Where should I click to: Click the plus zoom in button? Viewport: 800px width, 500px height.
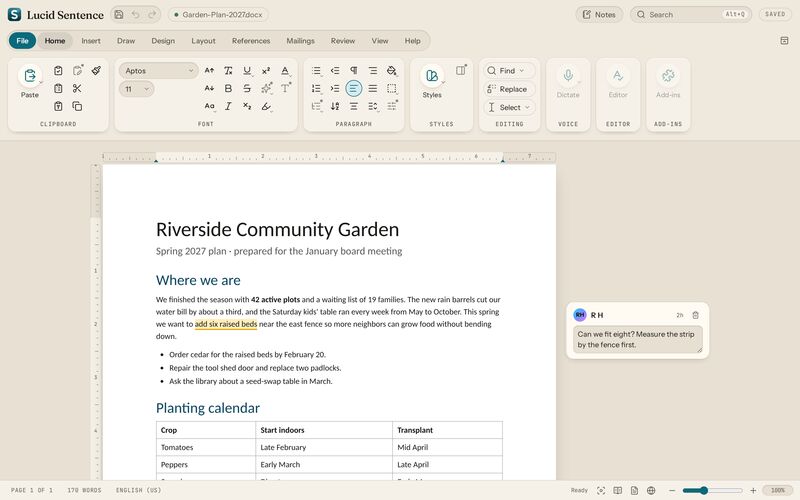(753, 490)
